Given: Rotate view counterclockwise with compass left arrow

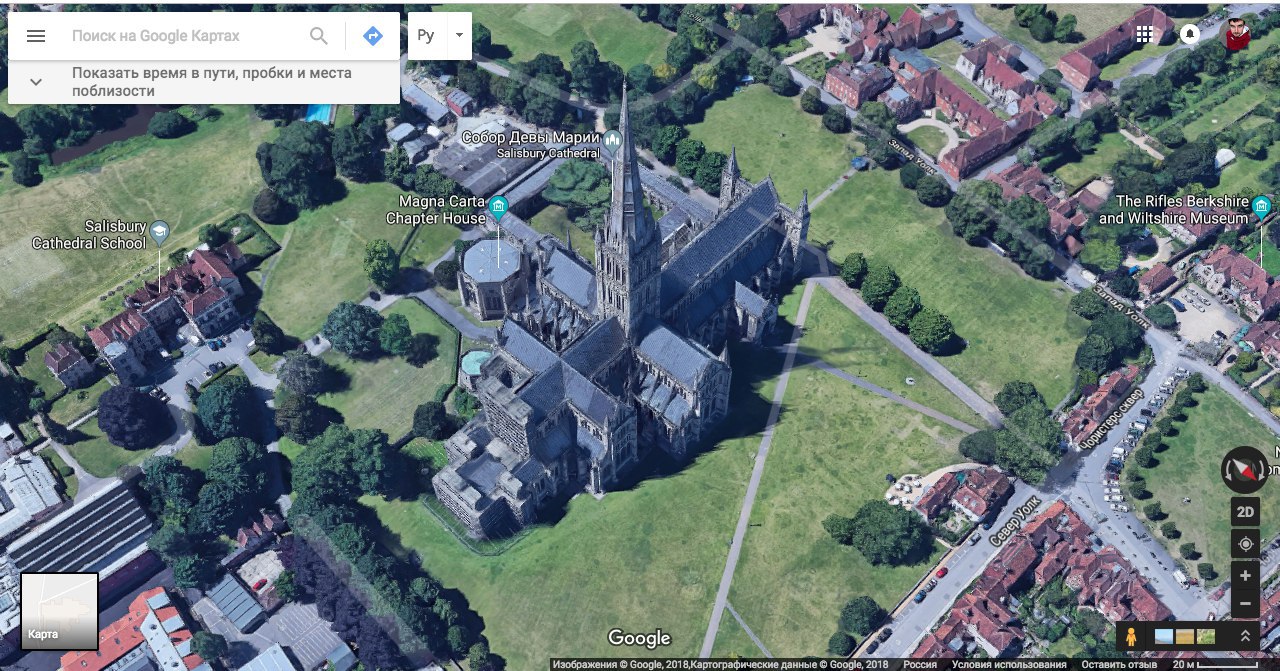Looking at the screenshot, I should (x=1228, y=469).
